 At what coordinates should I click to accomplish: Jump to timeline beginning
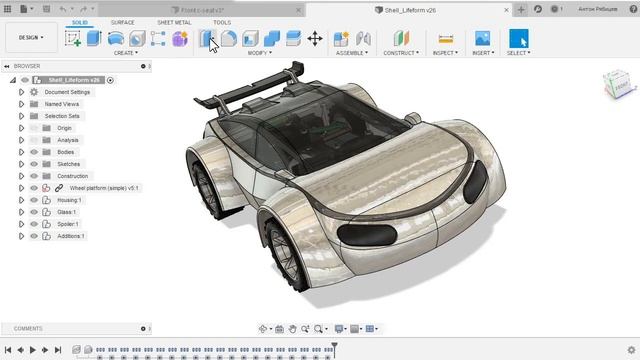8,350
